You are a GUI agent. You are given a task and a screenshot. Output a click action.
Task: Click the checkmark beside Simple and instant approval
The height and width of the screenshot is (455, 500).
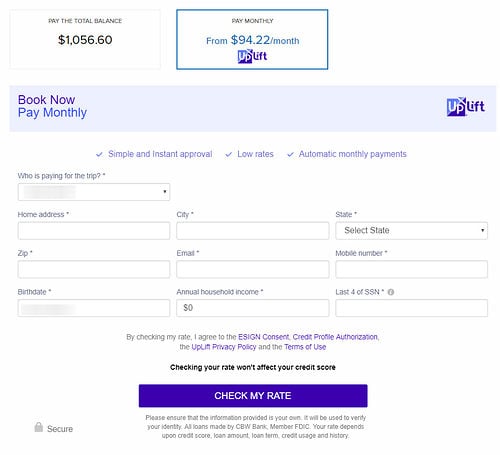point(99,154)
